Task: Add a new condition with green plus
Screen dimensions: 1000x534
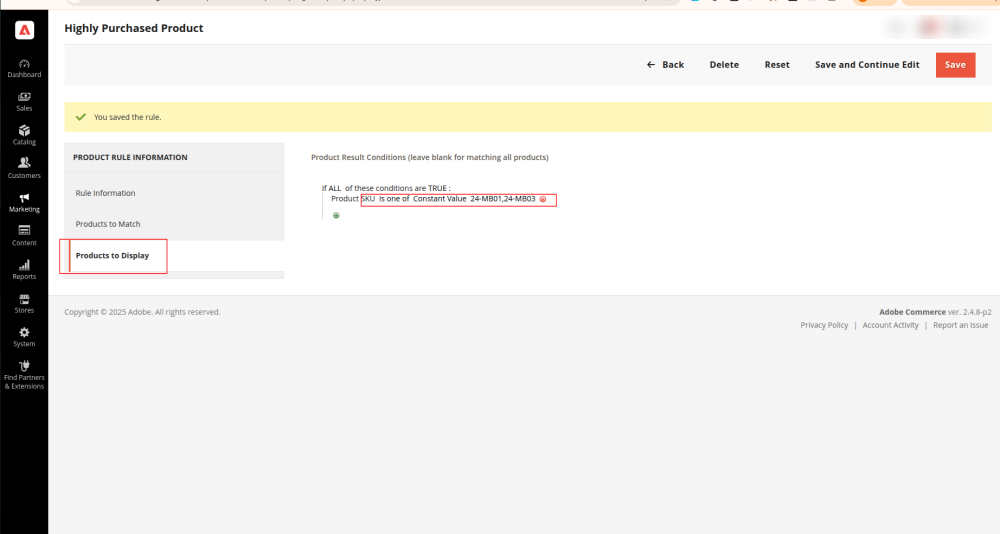Action: 336,215
